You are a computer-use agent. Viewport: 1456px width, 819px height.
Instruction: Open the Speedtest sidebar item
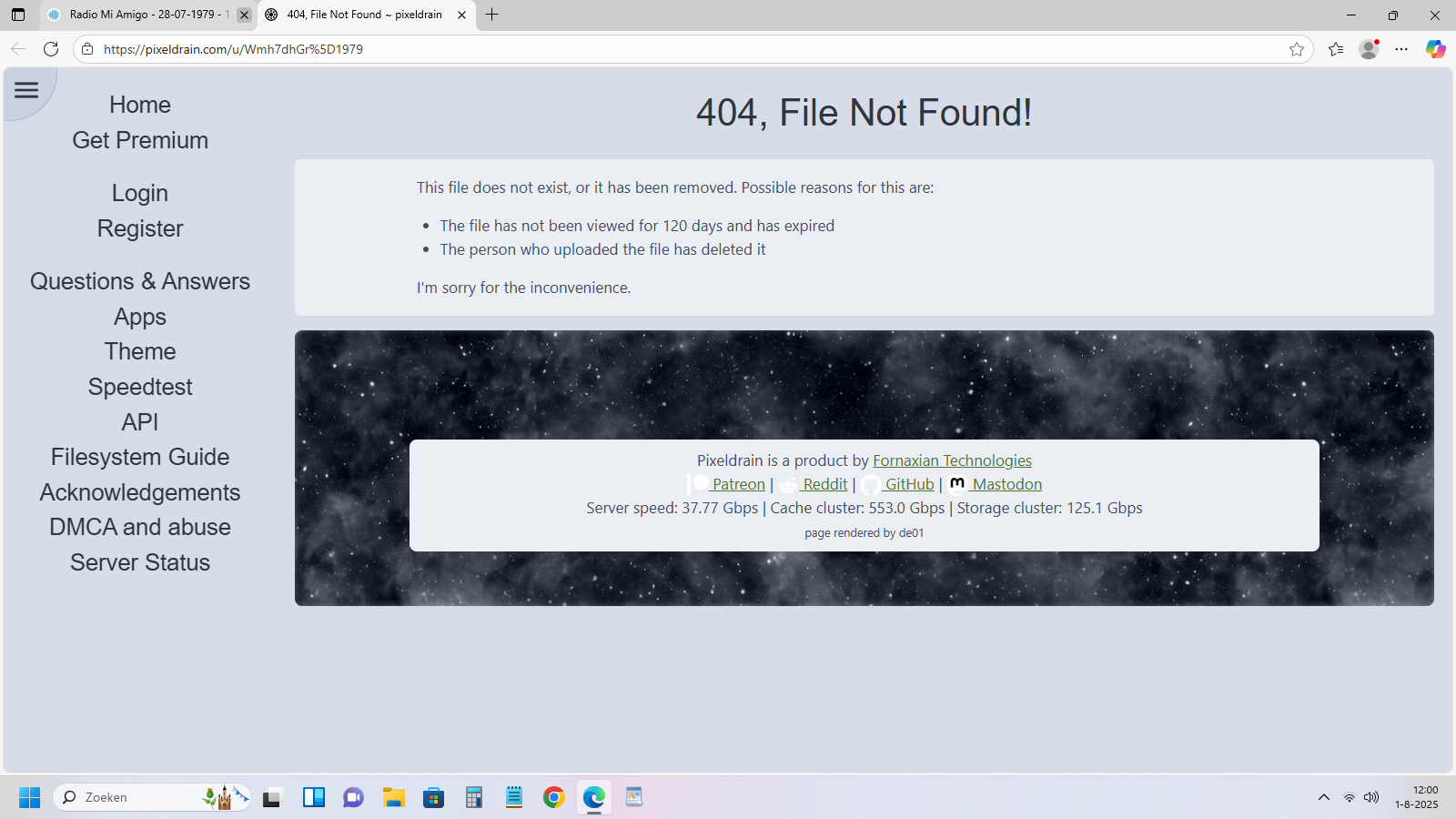[x=140, y=387]
